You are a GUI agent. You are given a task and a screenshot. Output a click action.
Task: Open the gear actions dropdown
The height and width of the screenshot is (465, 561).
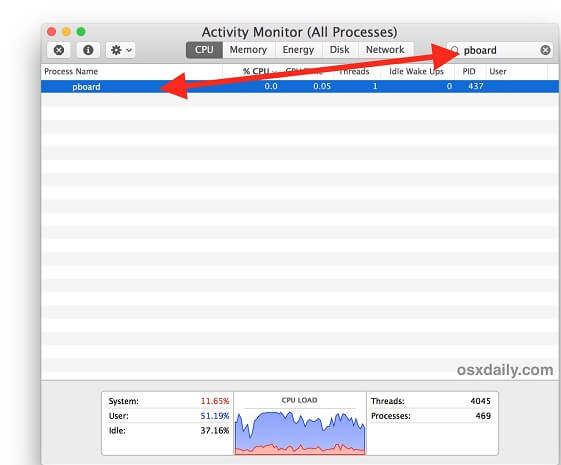point(121,50)
